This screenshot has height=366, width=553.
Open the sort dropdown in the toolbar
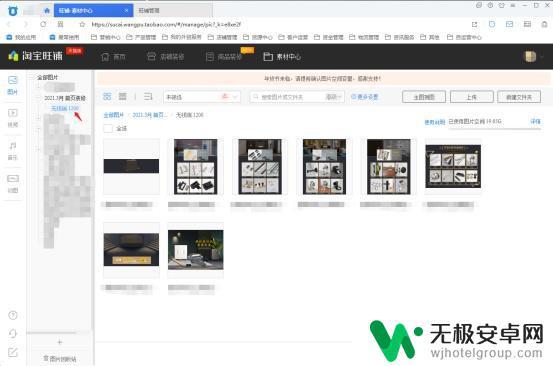point(202,97)
